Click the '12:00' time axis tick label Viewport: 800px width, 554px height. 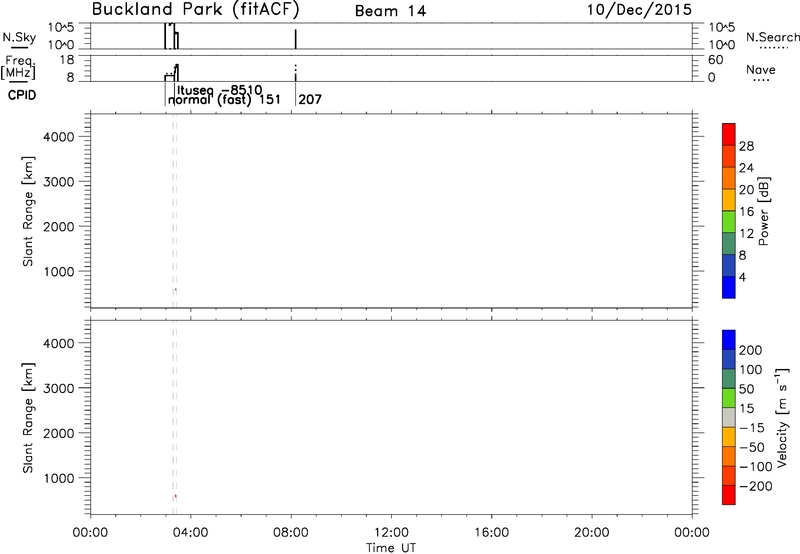(x=391, y=533)
